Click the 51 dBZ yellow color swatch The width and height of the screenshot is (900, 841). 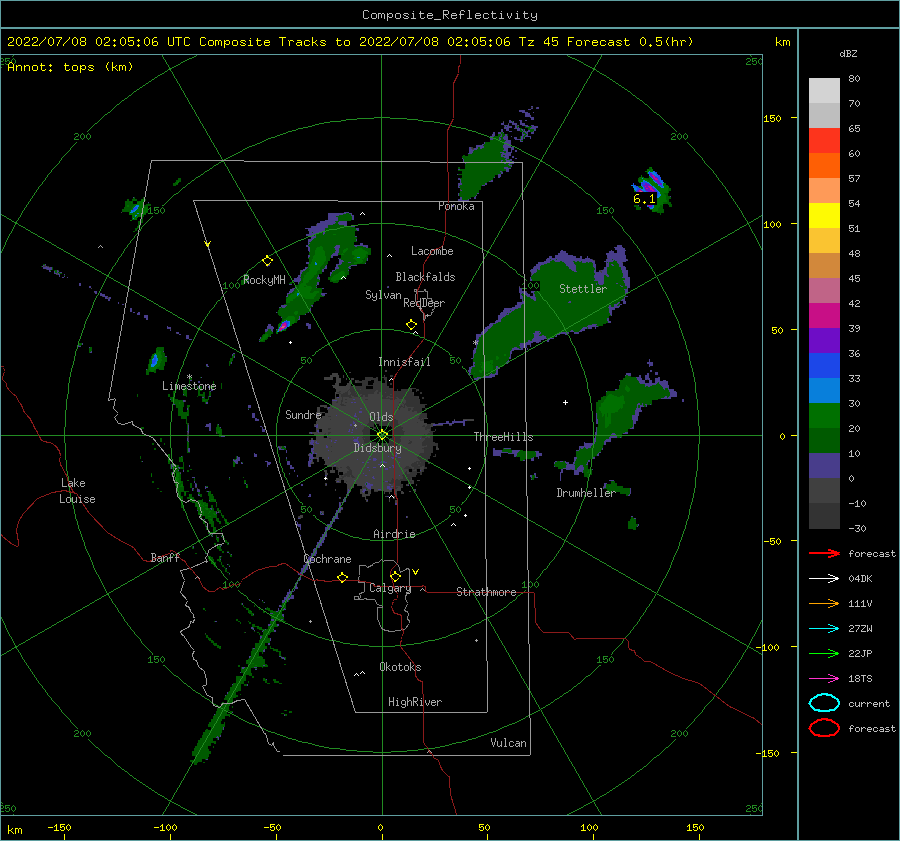pyautogui.click(x=824, y=215)
